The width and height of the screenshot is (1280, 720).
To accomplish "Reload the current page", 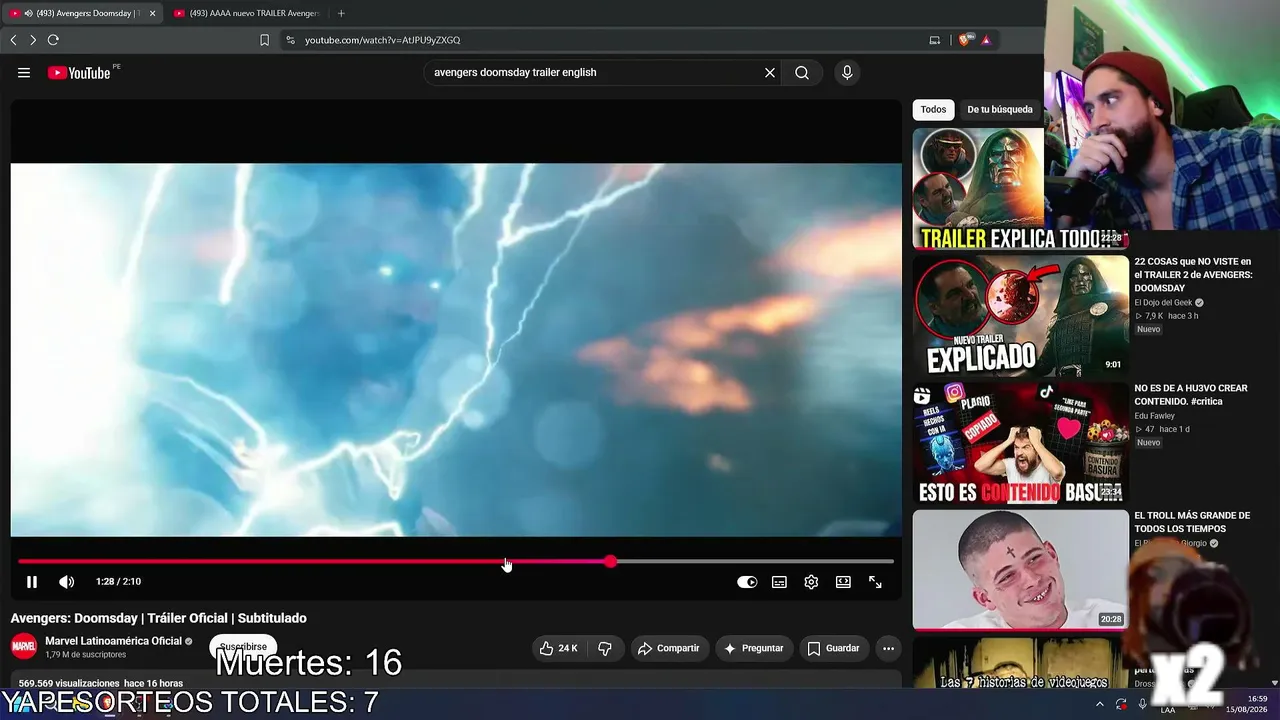I will point(53,40).
